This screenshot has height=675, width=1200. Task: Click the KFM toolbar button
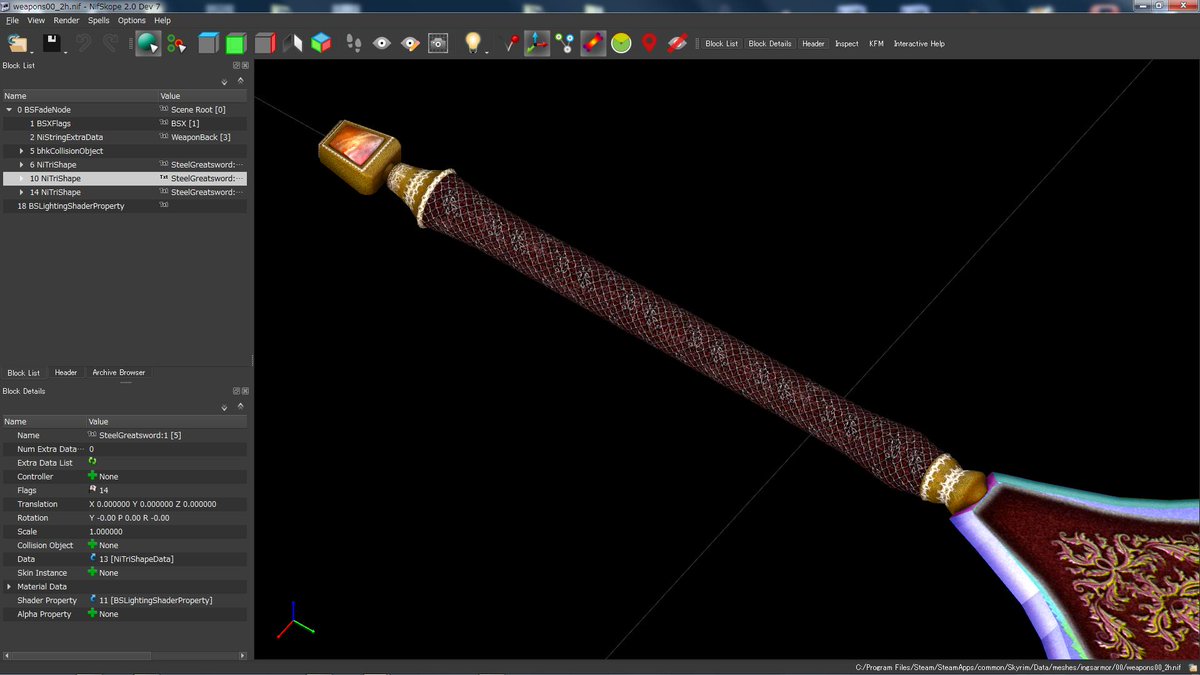tap(876, 44)
